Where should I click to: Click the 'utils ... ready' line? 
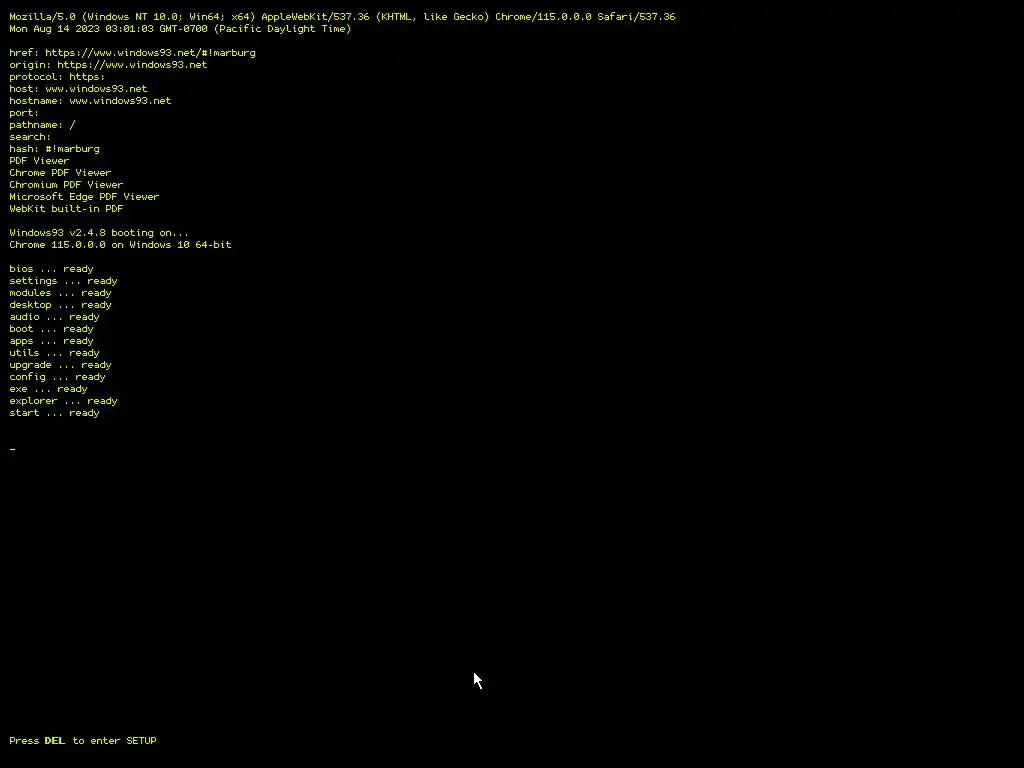[54, 353]
